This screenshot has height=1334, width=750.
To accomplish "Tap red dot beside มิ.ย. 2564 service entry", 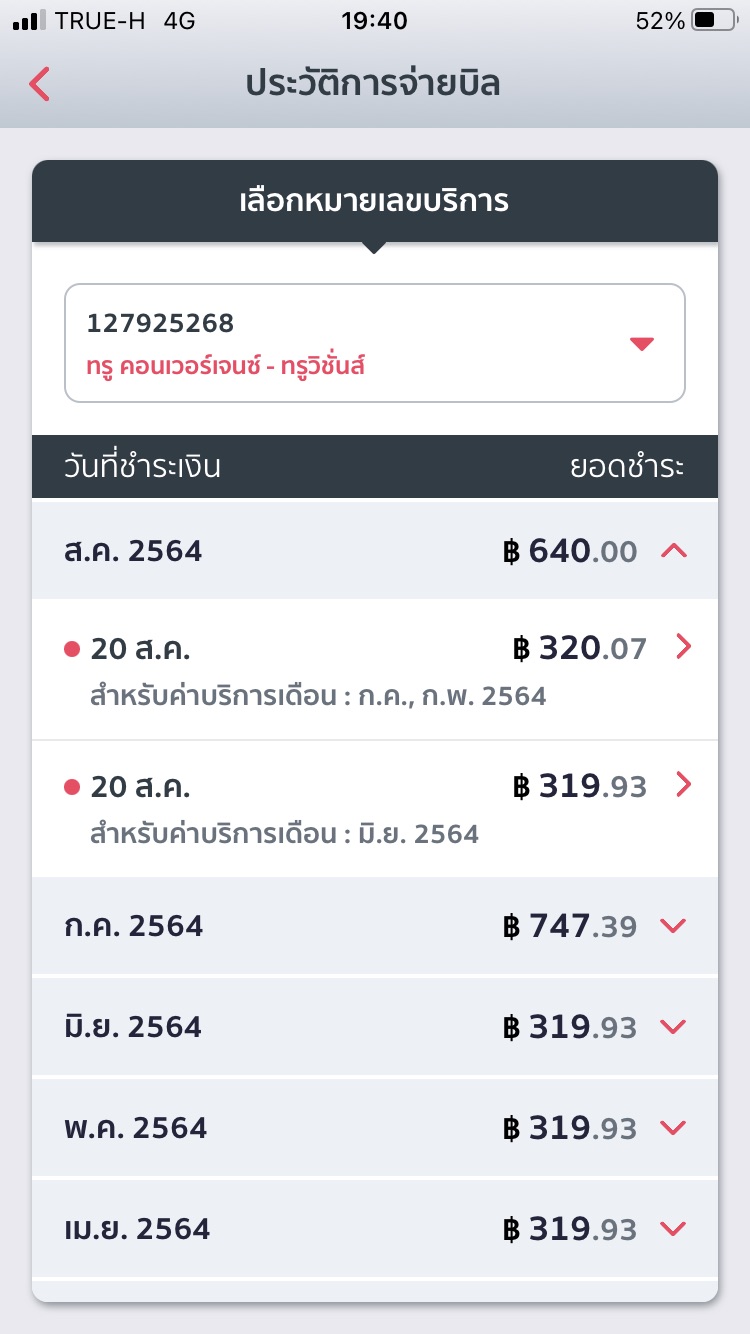I will [72, 788].
